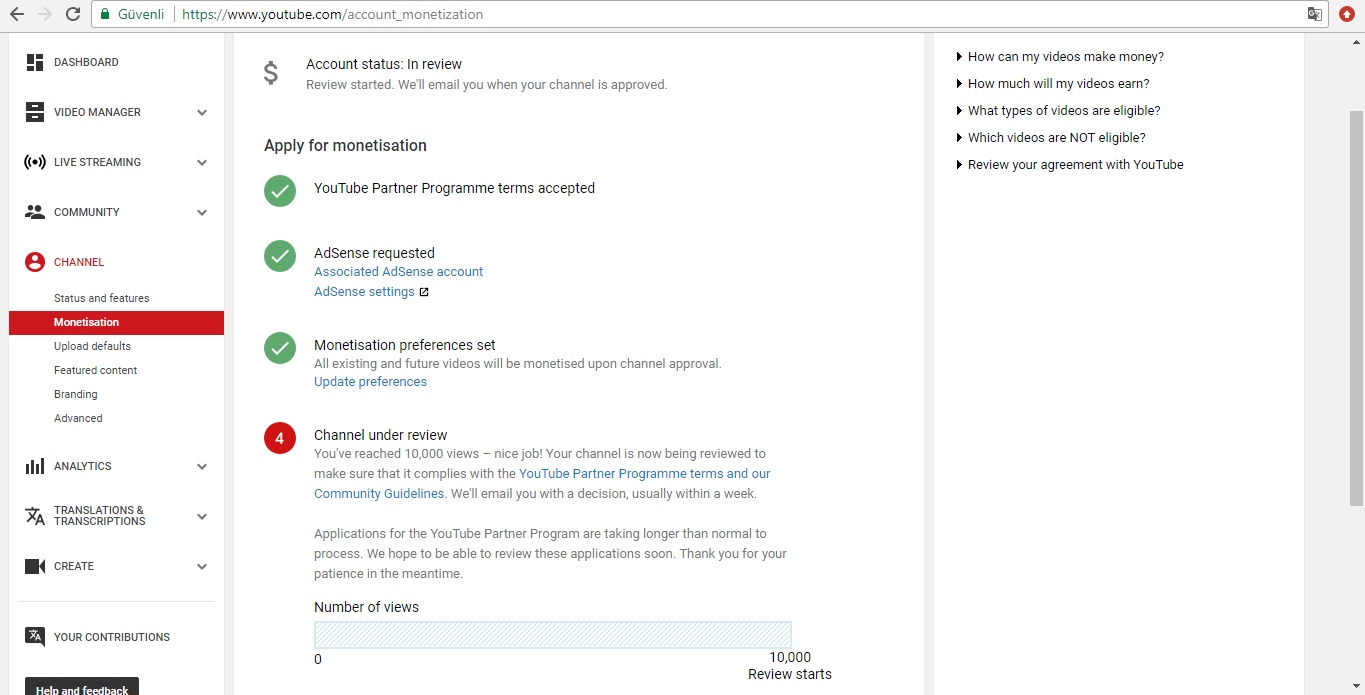Click the green check beside Monetisation preferences
The height and width of the screenshot is (695, 1365).
coord(280,348)
